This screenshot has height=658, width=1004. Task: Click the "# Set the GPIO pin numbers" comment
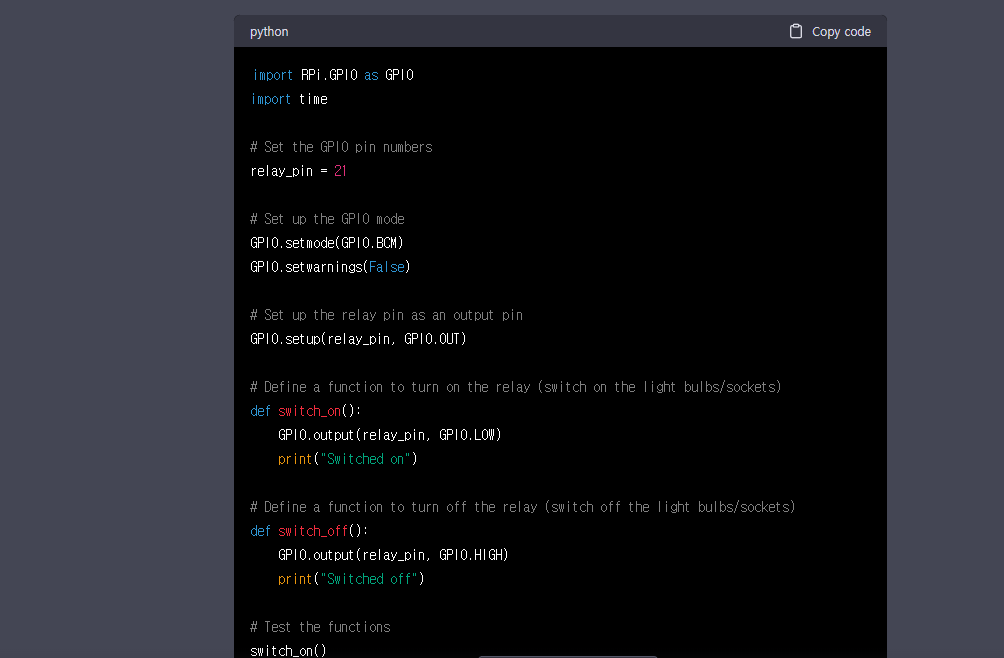coord(341,147)
